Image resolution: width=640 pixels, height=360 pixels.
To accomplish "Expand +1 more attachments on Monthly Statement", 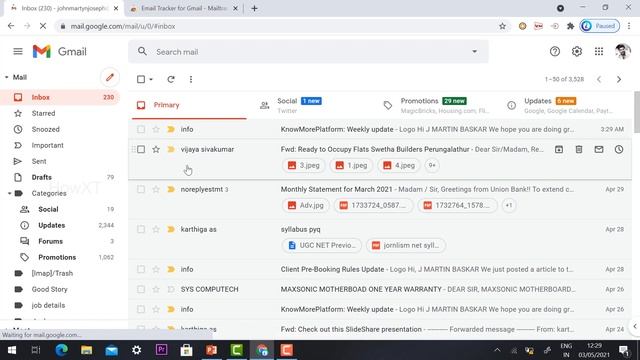I will 509,205.
